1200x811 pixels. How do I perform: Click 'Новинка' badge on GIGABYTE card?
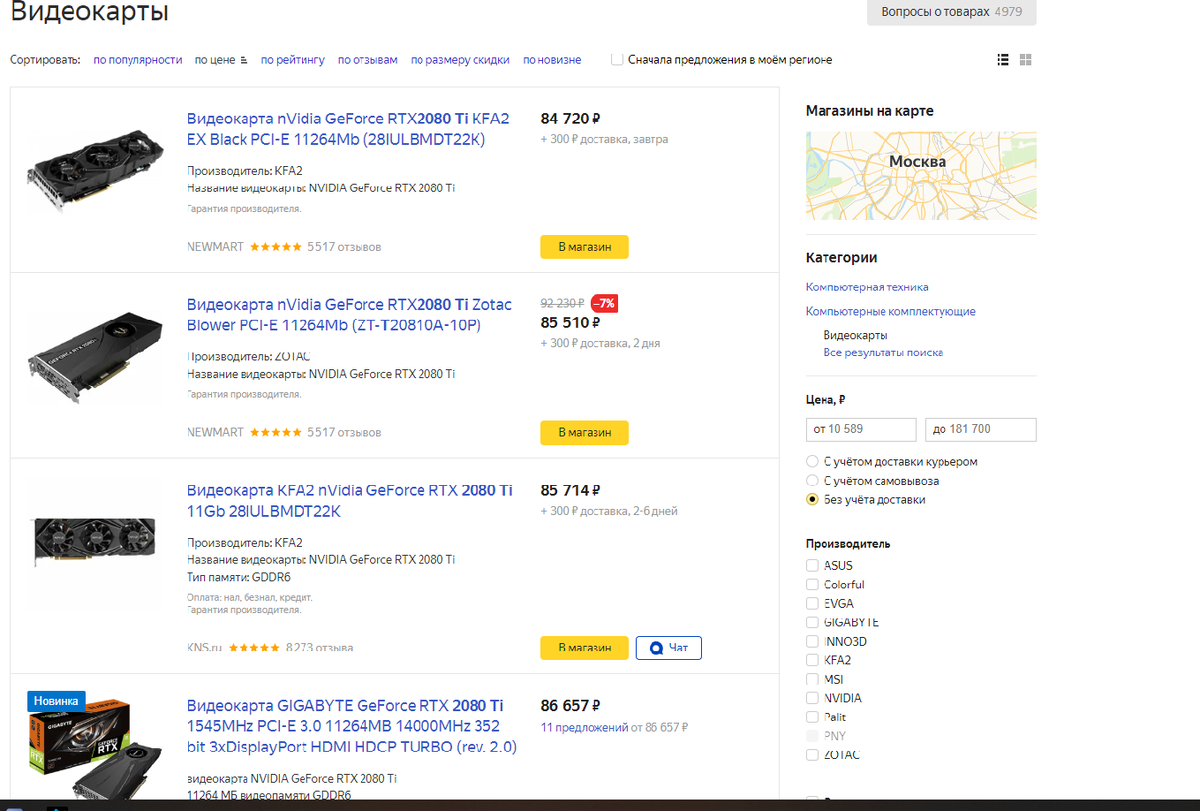[x=56, y=701]
